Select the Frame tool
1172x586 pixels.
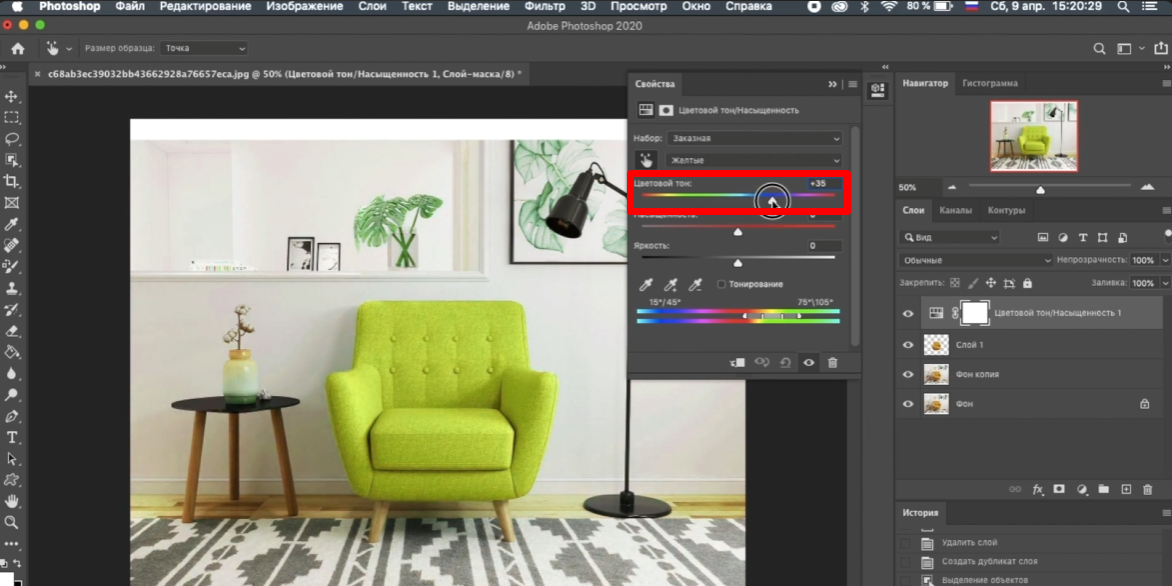pos(11,203)
